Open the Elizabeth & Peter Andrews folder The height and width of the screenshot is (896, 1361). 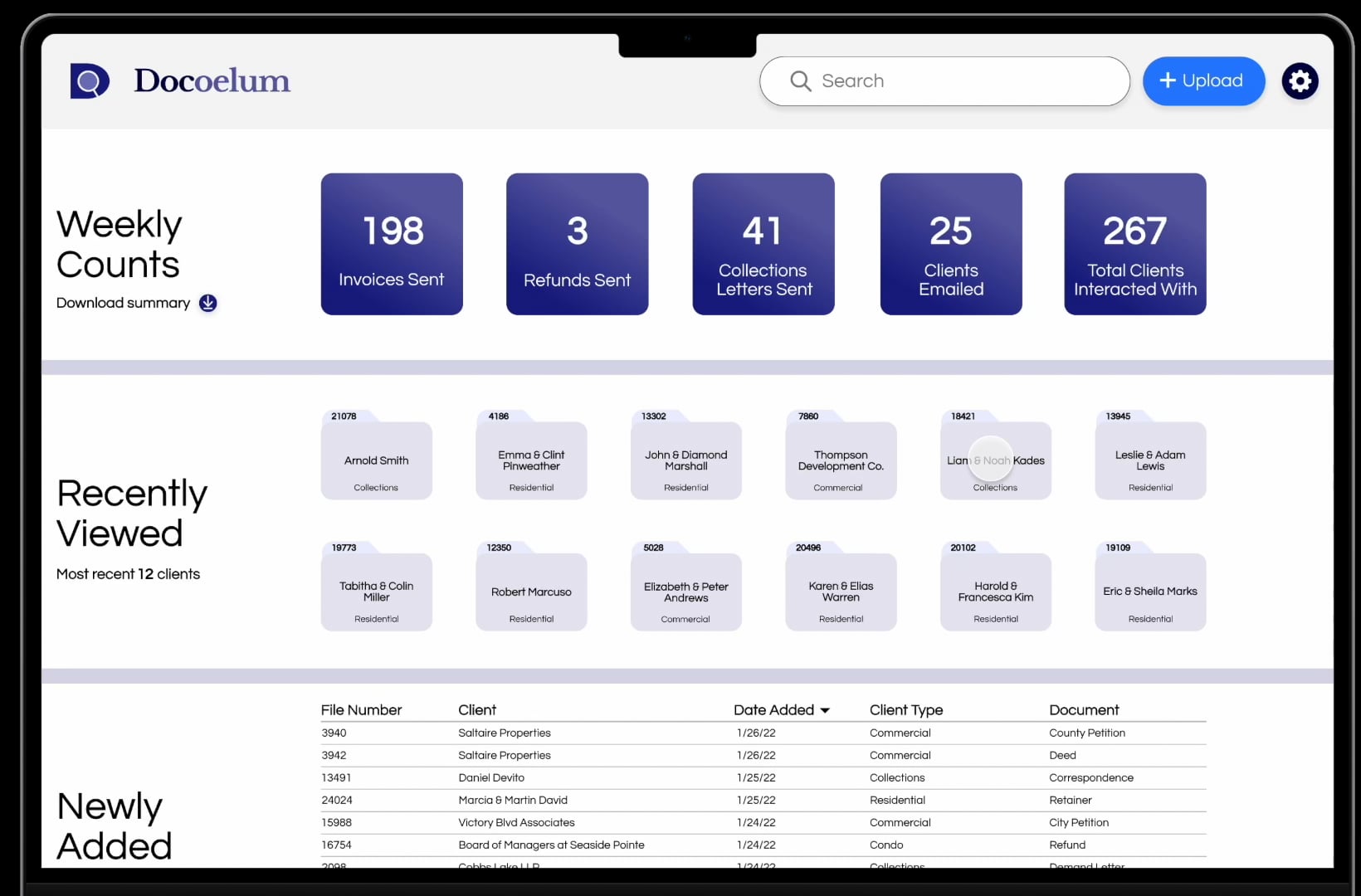click(x=686, y=587)
